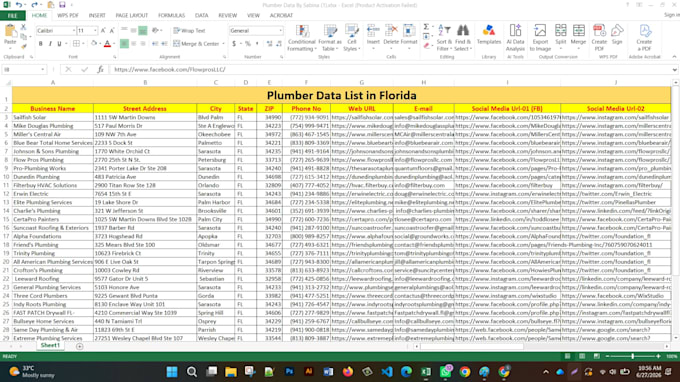Click the Accounting dollar format icon
This screenshot has width=680, height=382.
click(234, 44)
